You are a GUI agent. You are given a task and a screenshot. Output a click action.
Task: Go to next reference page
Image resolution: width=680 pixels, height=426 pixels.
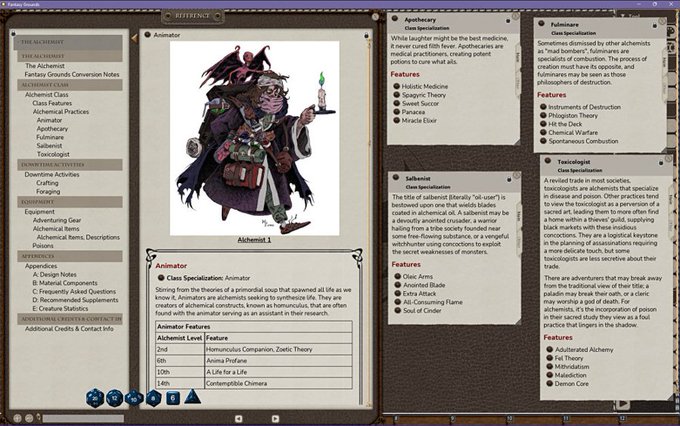point(275,418)
